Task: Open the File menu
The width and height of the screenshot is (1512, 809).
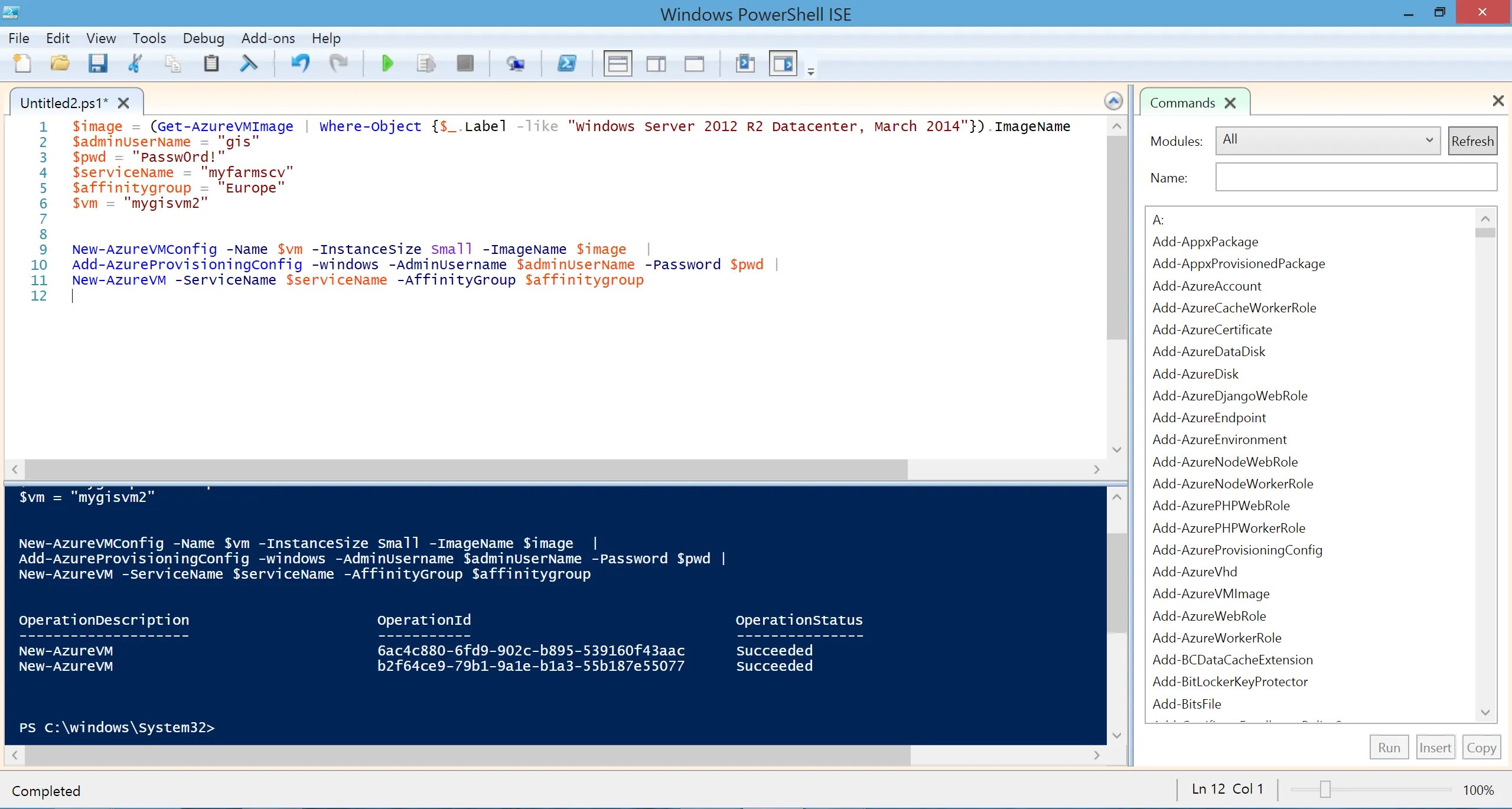Action: pos(19,38)
